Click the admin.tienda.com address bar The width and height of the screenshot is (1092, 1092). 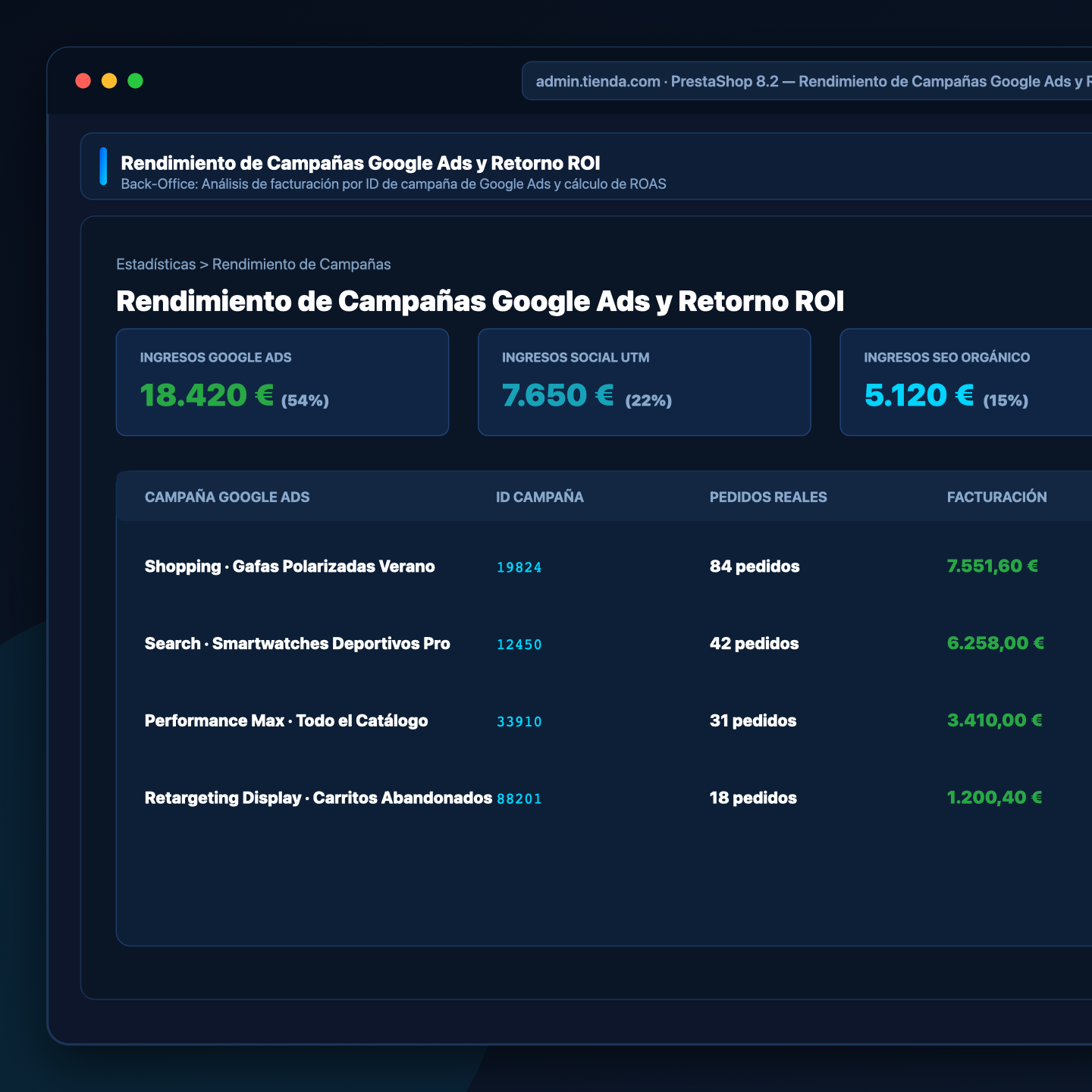(x=807, y=81)
